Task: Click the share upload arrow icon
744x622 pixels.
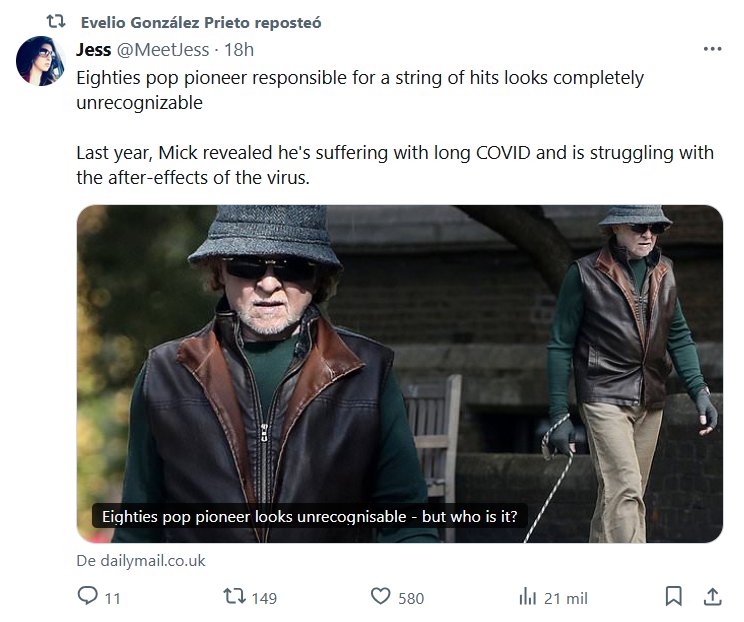Action: click(712, 597)
